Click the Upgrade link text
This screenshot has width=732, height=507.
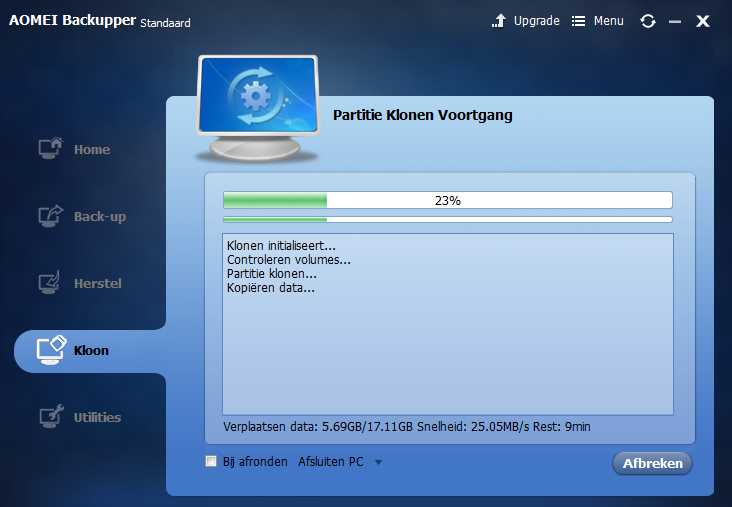536,21
